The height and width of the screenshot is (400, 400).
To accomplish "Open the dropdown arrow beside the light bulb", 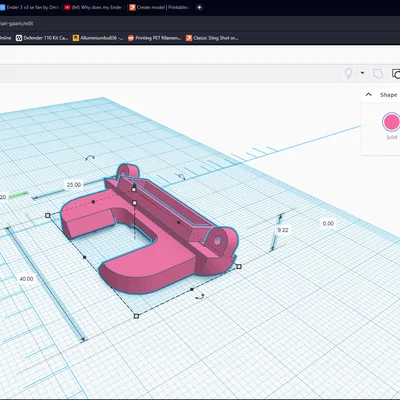I will point(362,73).
